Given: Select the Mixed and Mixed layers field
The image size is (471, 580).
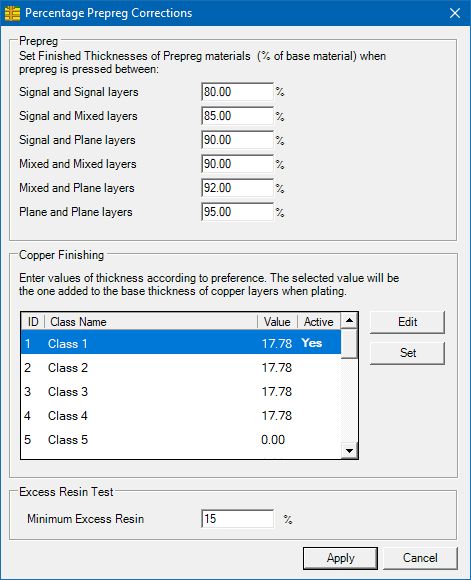Looking at the screenshot, I should point(238,164).
